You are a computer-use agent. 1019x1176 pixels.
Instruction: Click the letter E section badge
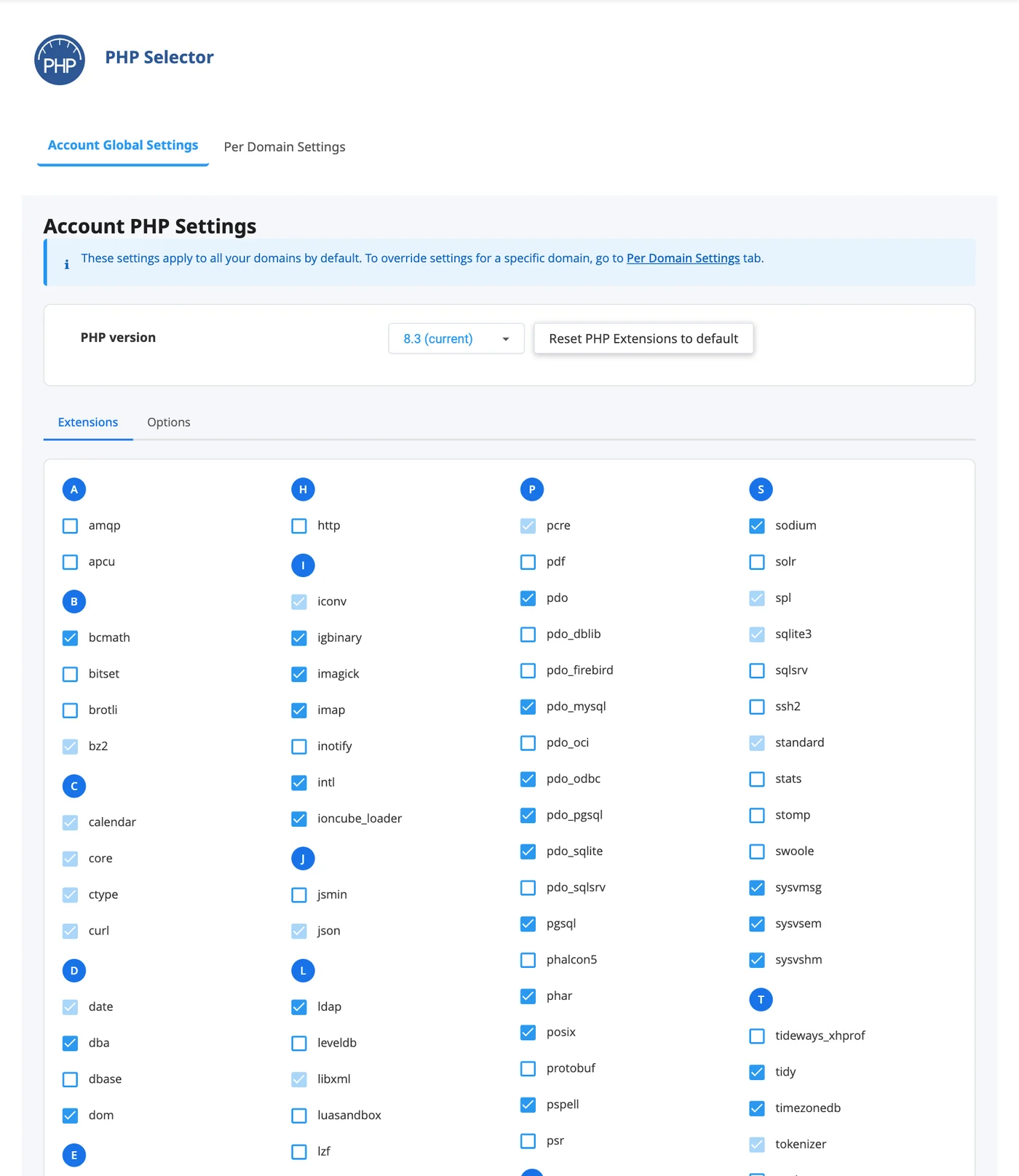point(74,1156)
